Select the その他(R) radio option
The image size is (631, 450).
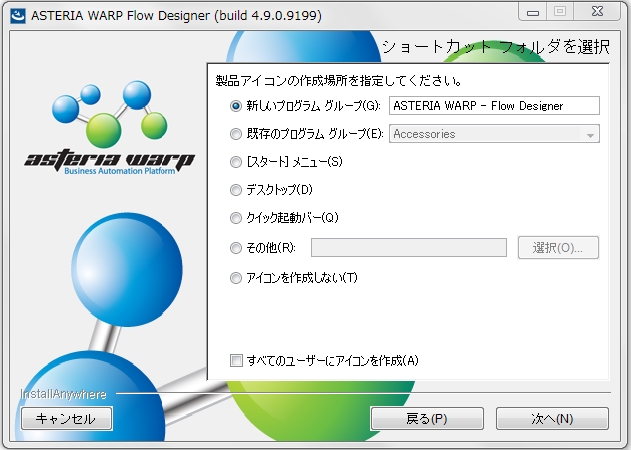point(236,248)
